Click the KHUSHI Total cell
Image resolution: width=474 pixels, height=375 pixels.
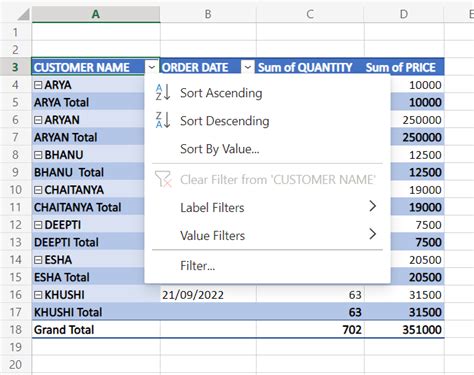[x=96, y=312]
